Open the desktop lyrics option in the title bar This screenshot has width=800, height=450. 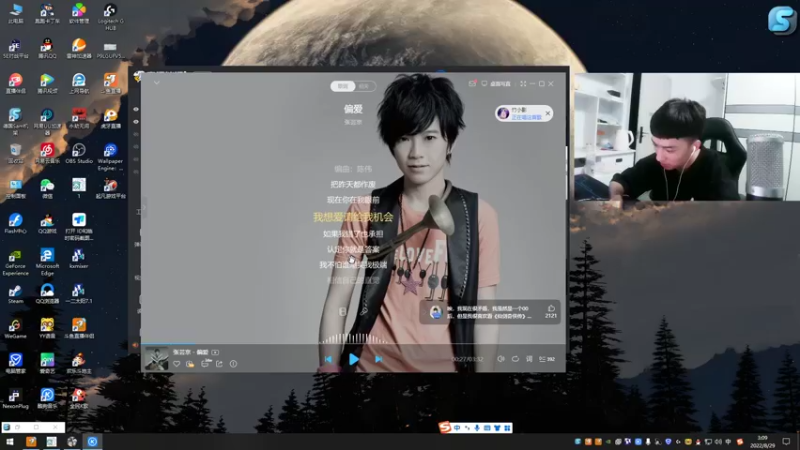496,84
